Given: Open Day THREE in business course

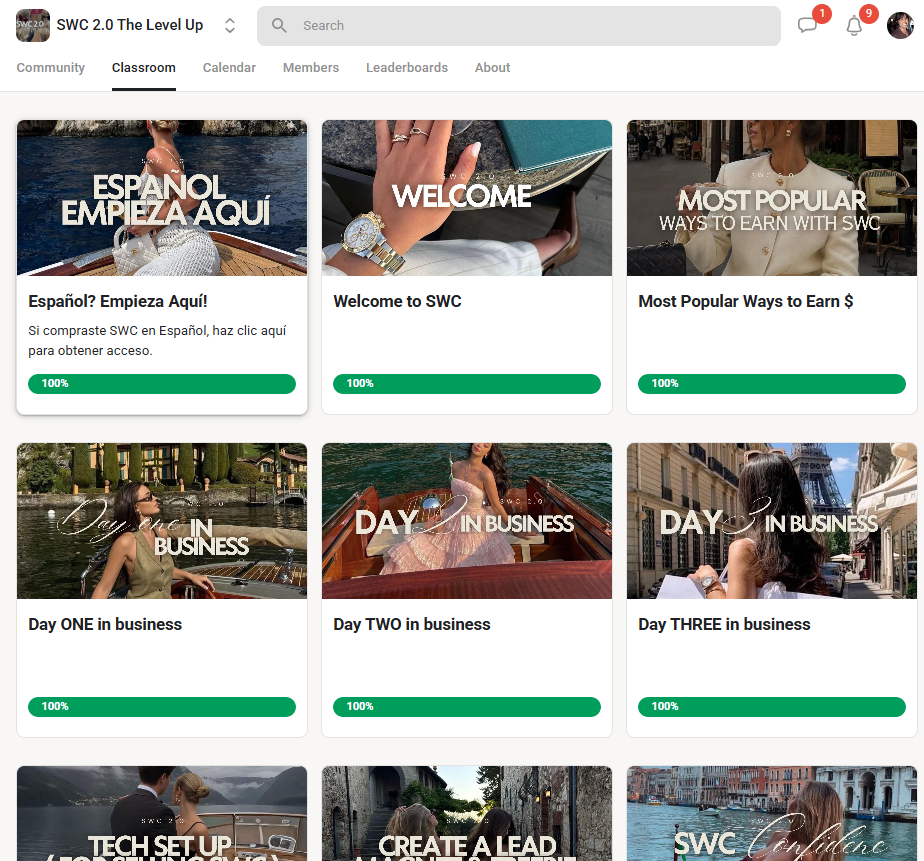Looking at the screenshot, I should tap(724, 624).
